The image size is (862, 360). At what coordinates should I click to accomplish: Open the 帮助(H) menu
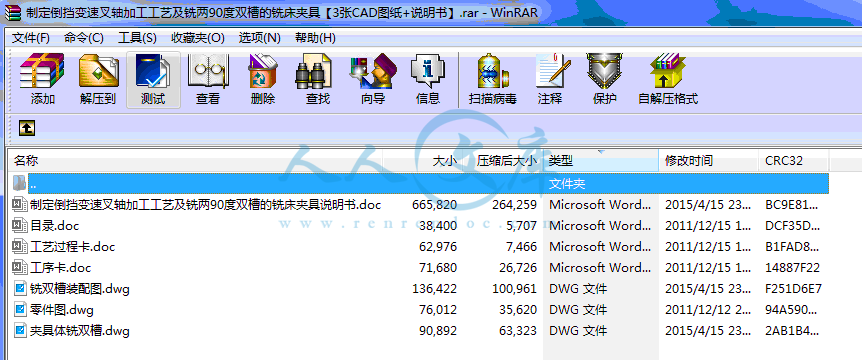click(315, 38)
